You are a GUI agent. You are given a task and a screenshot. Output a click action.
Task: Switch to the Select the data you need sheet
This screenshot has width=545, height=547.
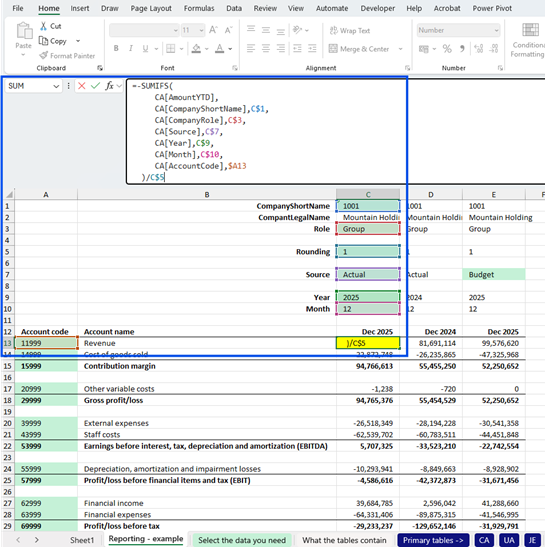pyautogui.click(x=242, y=540)
